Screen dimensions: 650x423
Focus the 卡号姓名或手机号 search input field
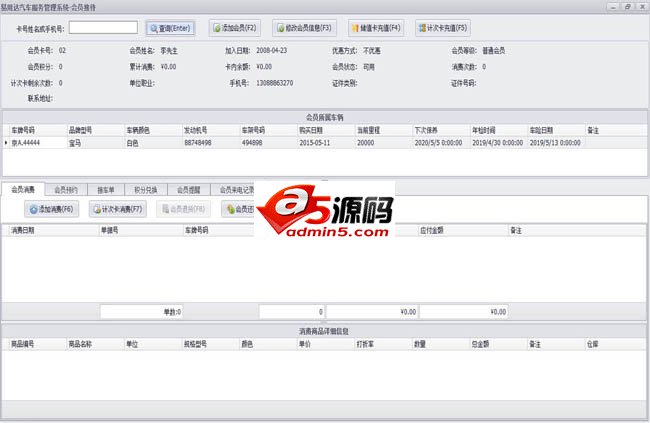point(103,28)
